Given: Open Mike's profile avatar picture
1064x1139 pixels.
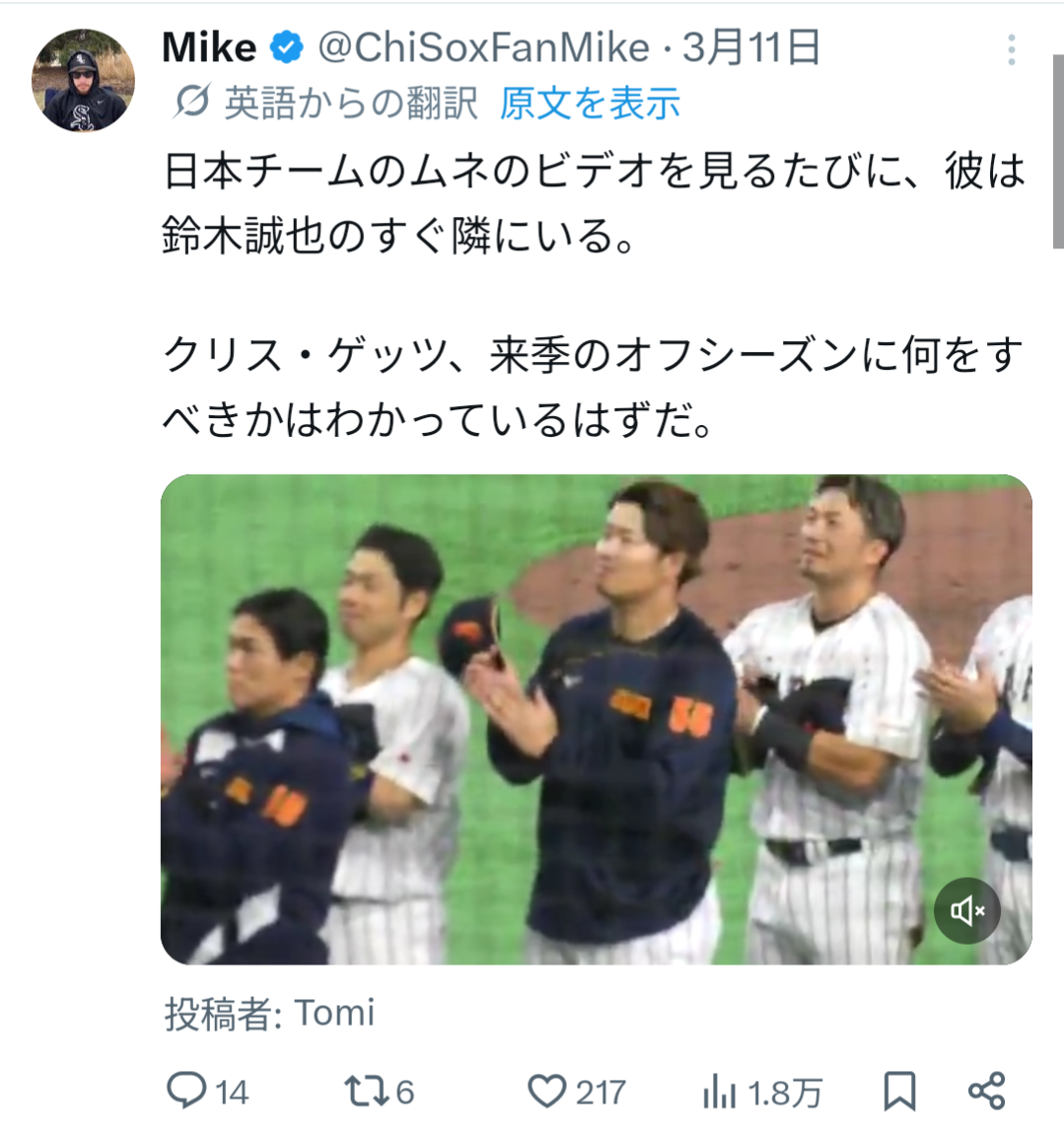Looking at the screenshot, I should click(x=83, y=80).
